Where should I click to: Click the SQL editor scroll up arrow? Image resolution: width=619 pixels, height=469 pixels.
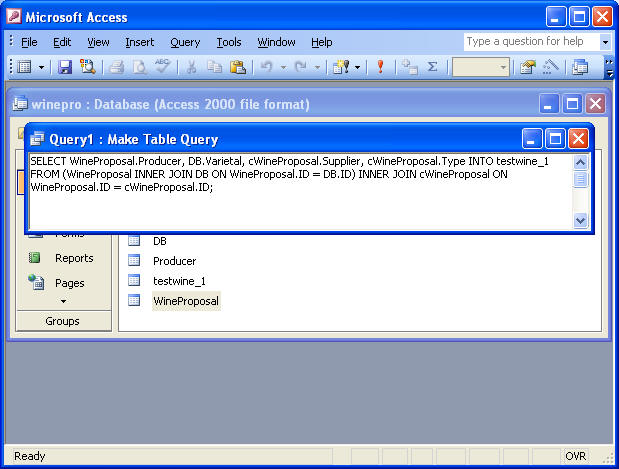pyautogui.click(x=580, y=162)
